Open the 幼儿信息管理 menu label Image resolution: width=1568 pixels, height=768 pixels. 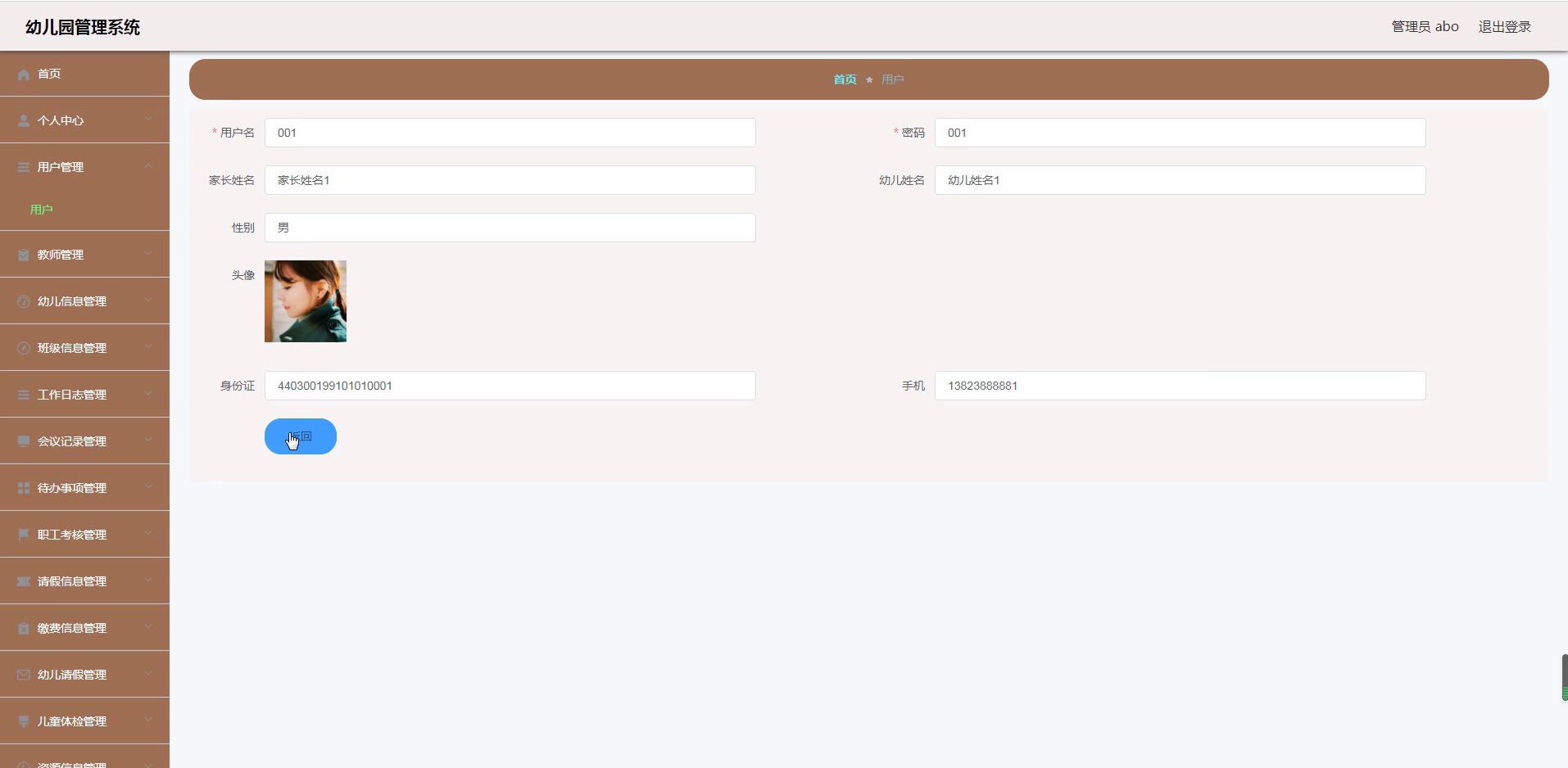pyautogui.click(x=72, y=301)
